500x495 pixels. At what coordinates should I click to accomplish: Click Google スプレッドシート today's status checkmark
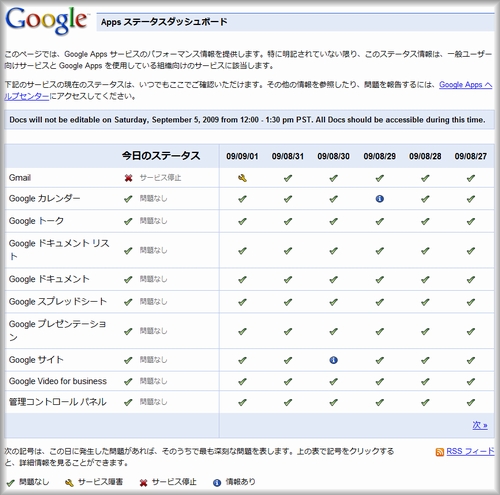tap(128, 302)
